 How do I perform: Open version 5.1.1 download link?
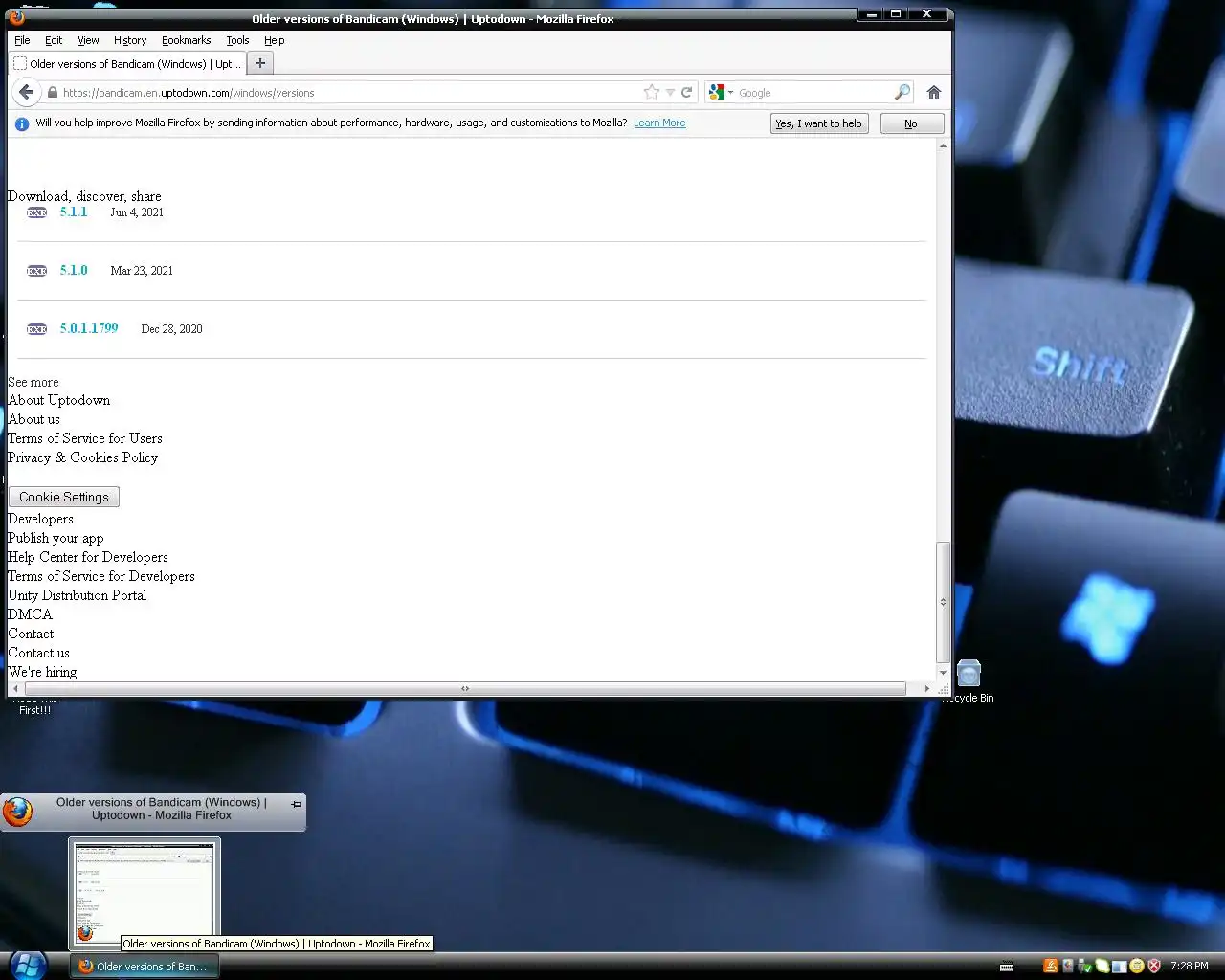pyautogui.click(x=74, y=212)
